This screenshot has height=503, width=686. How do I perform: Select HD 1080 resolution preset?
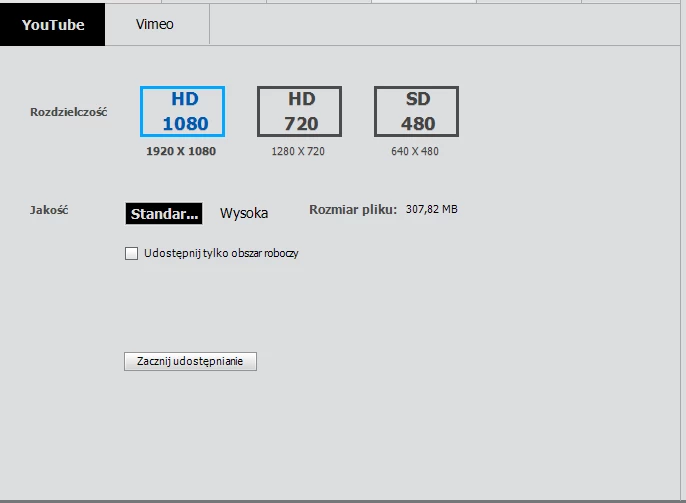[182, 112]
